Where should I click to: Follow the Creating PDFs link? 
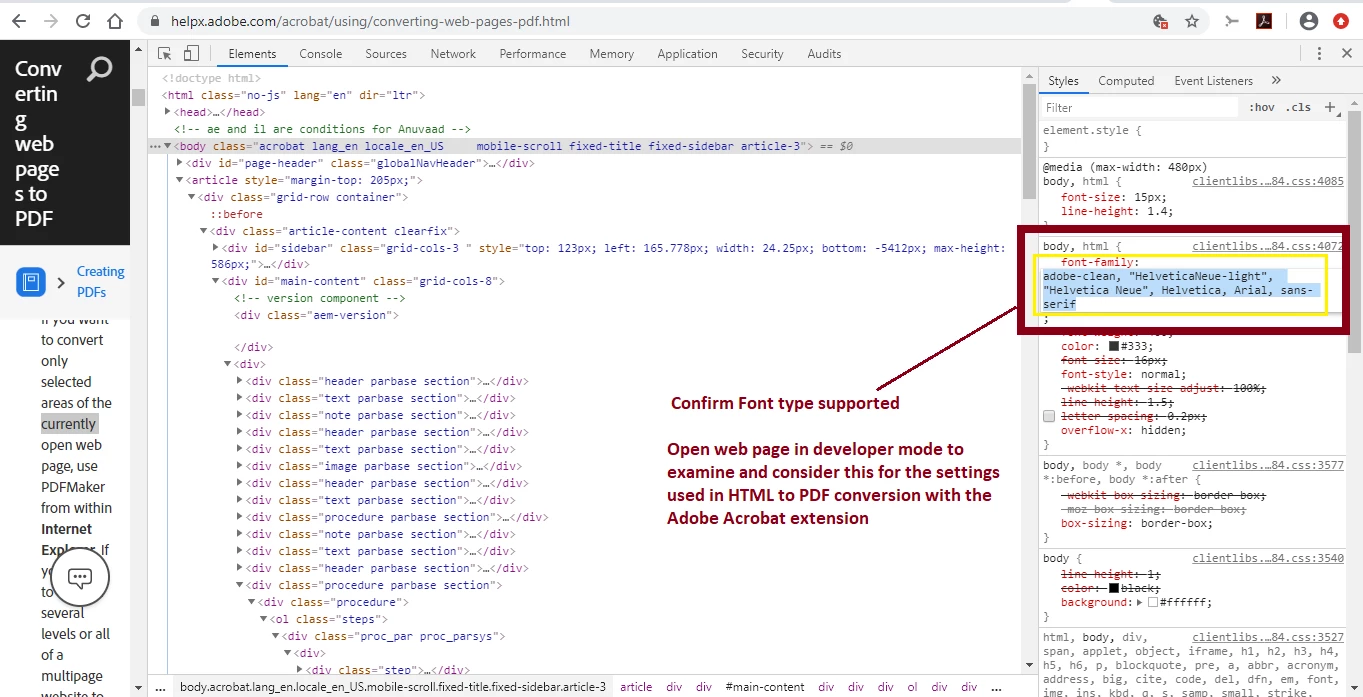101,282
